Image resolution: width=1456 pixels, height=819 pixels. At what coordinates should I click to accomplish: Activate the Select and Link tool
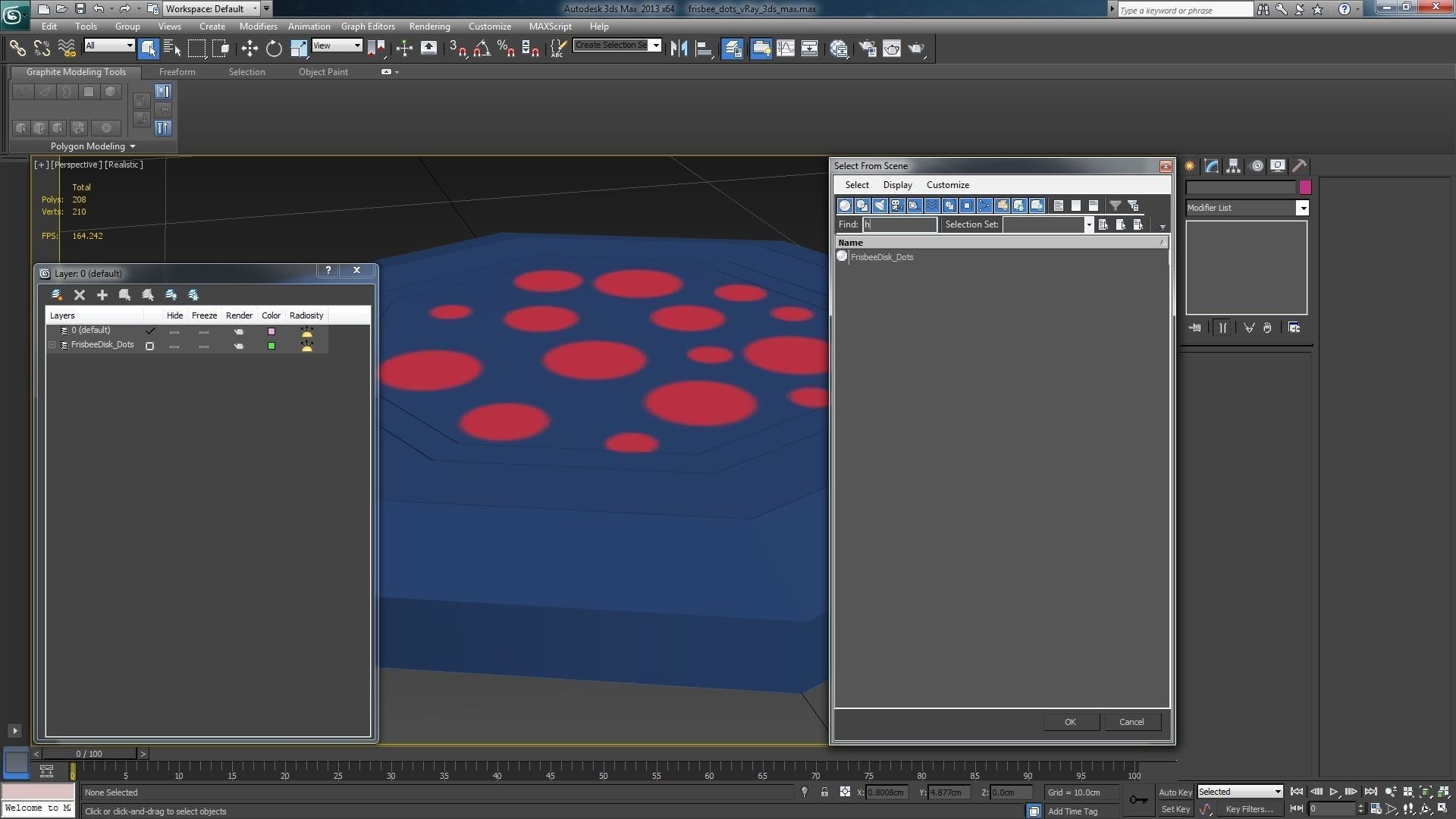tap(17, 49)
